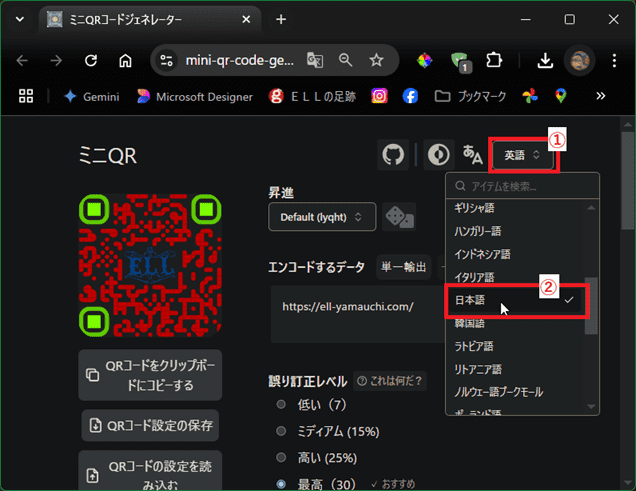The width and height of the screenshot is (636, 491).
Task: Click QRコードをクリップボードにコピーする button
Action: [150, 375]
